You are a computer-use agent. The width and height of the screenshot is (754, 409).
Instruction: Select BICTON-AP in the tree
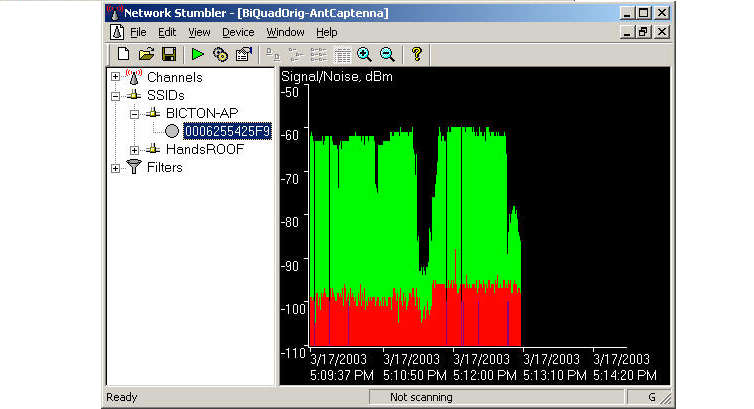pyautogui.click(x=201, y=113)
